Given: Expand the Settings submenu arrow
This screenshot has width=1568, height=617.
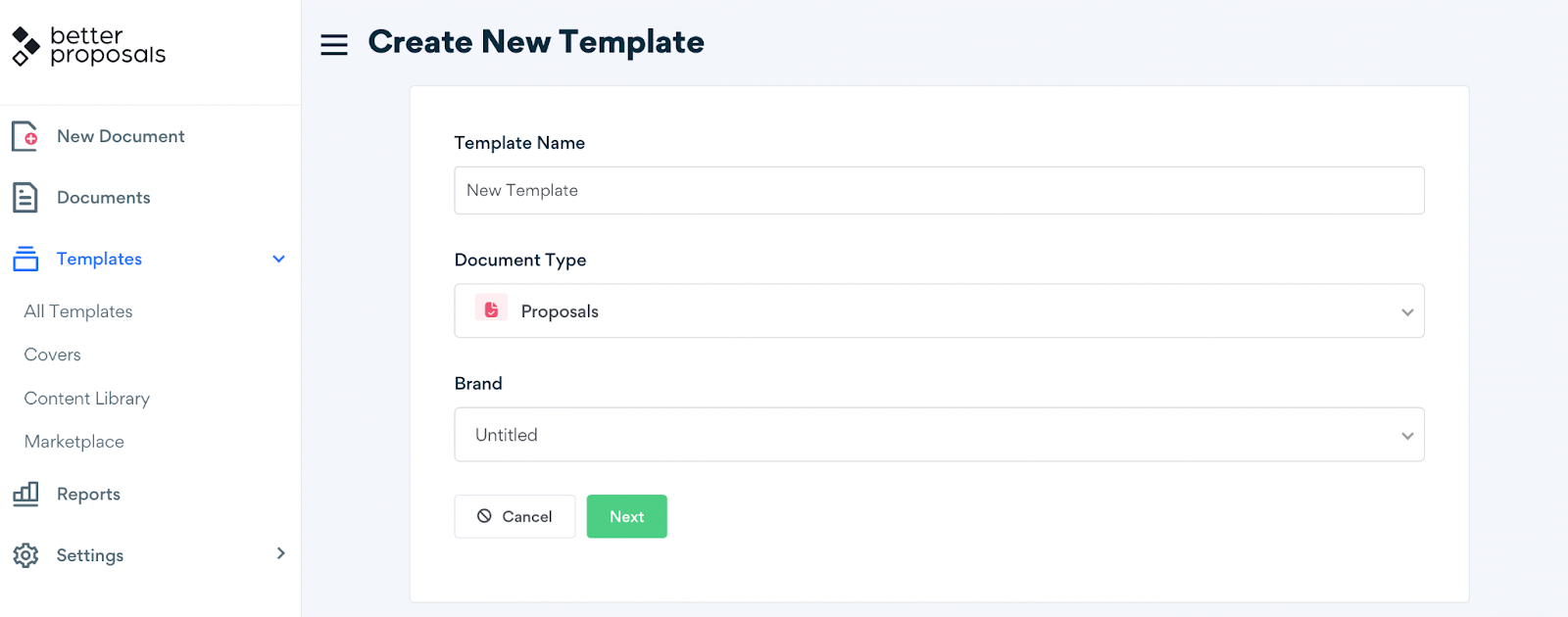Looking at the screenshot, I should (x=280, y=553).
